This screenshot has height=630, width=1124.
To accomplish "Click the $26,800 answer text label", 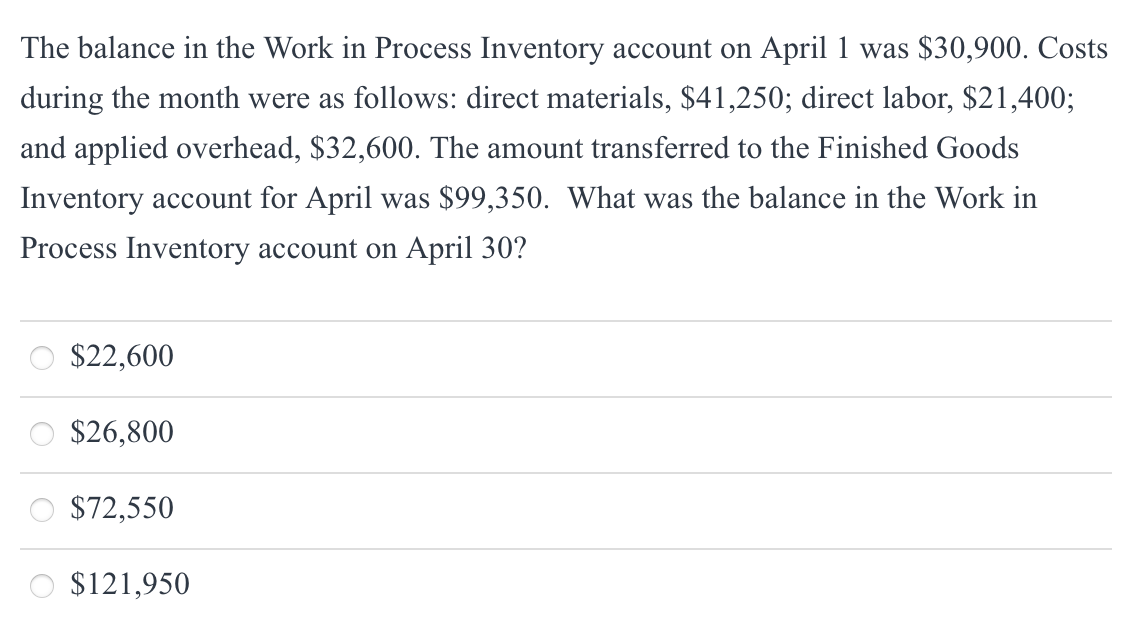I will pos(120,432).
